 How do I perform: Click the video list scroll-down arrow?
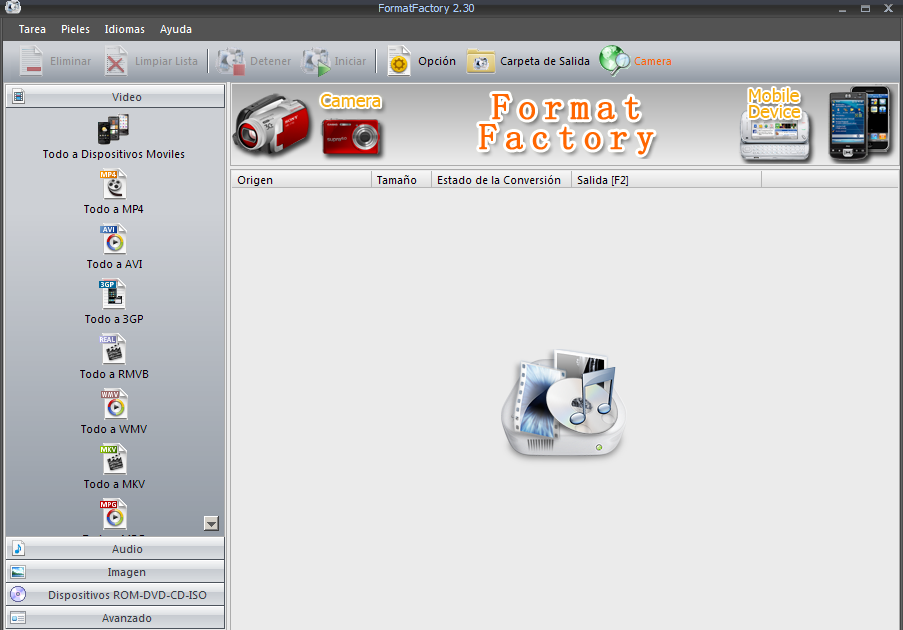pyautogui.click(x=211, y=522)
